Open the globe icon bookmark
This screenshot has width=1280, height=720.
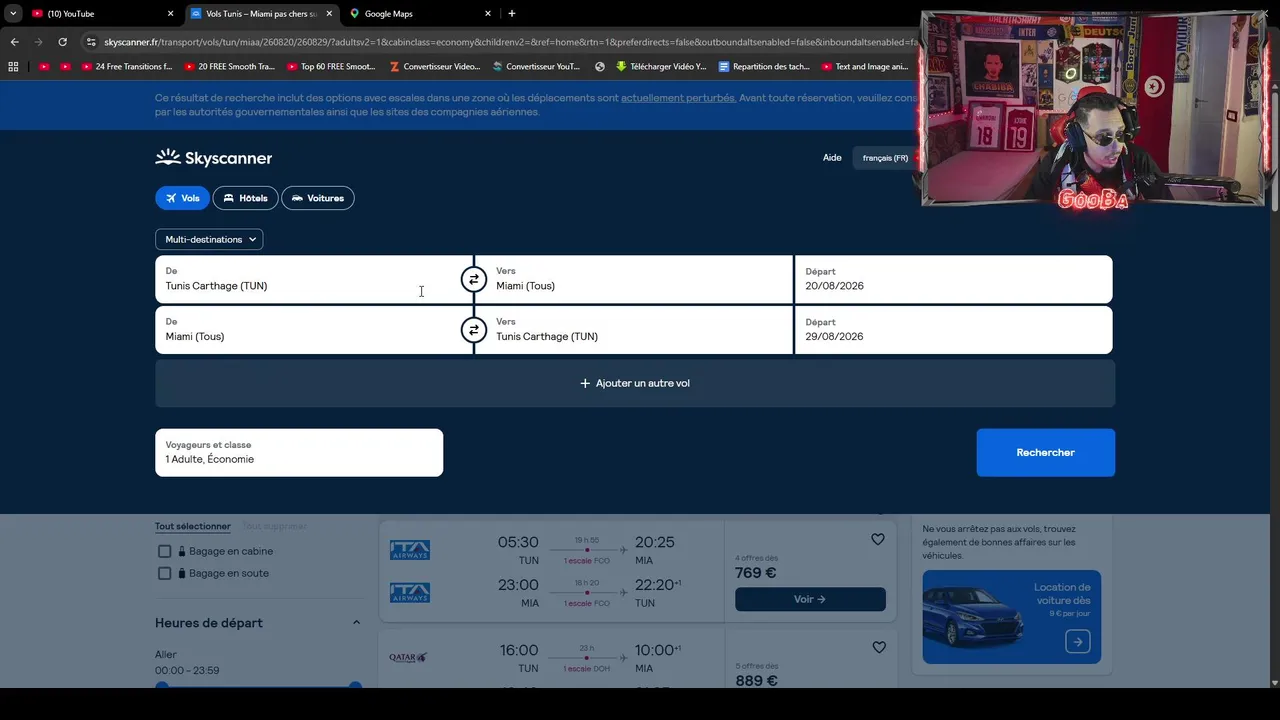600,67
